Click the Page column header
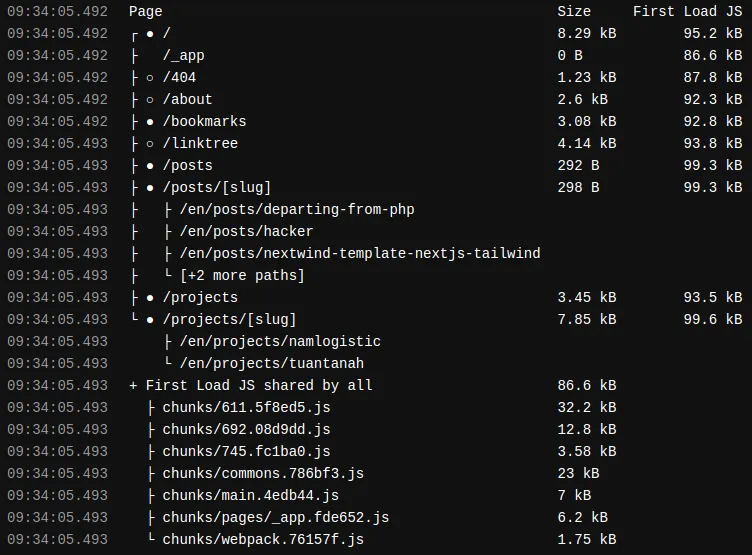This screenshot has height=555, width=752. (146, 11)
